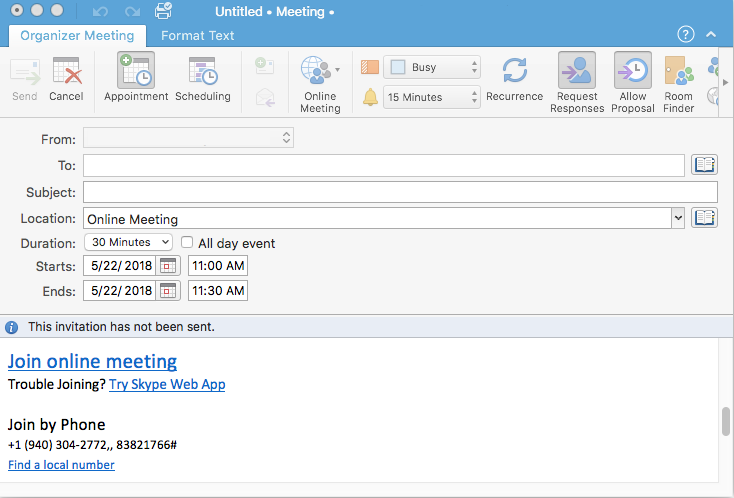
Task: Select the Organizer Meeting tab
Action: (x=77, y=36)
